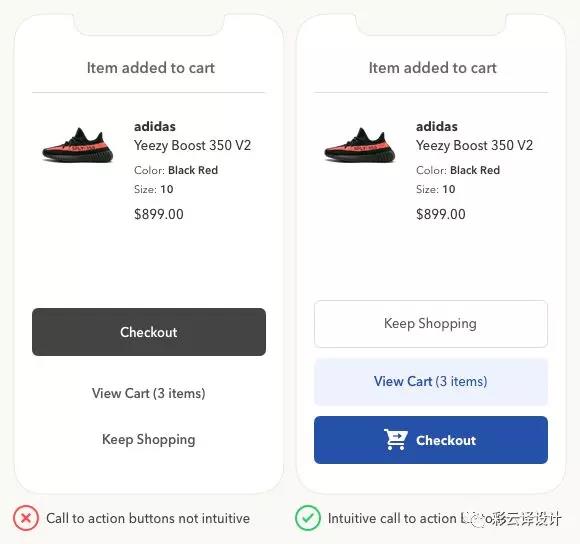
Task: Click the dark Checkout button on left phone
Action: 149,332
